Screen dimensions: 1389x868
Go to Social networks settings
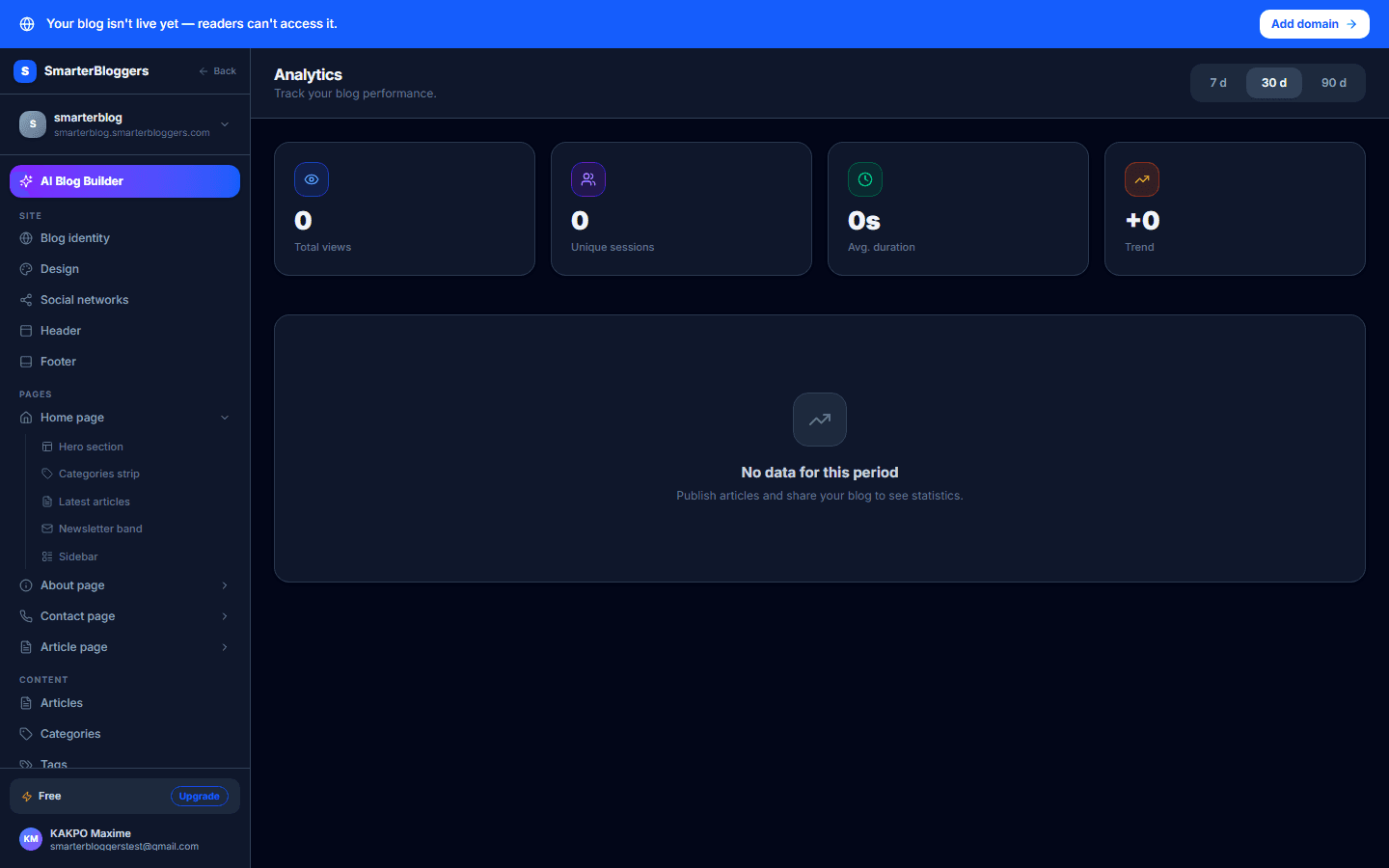(124, 300)
